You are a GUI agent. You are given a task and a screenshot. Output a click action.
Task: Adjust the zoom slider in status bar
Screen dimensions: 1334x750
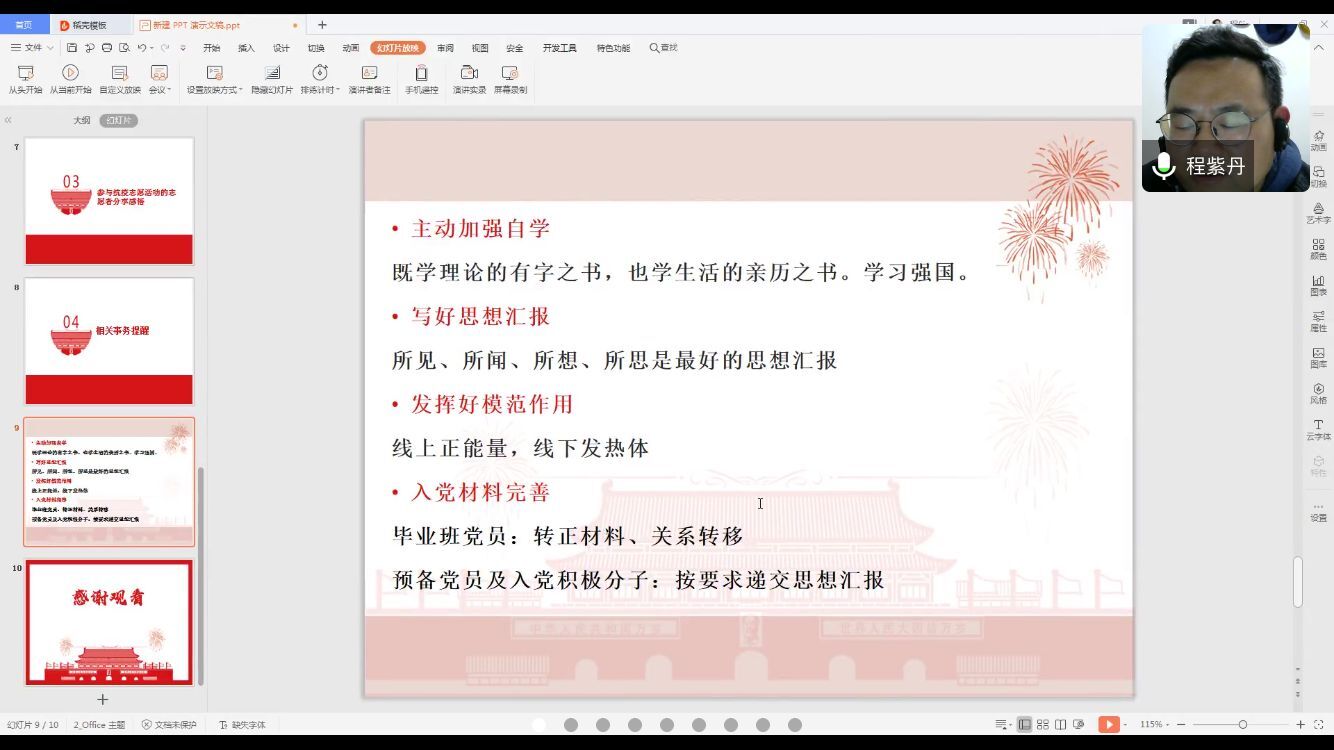tap(1242, 724)
